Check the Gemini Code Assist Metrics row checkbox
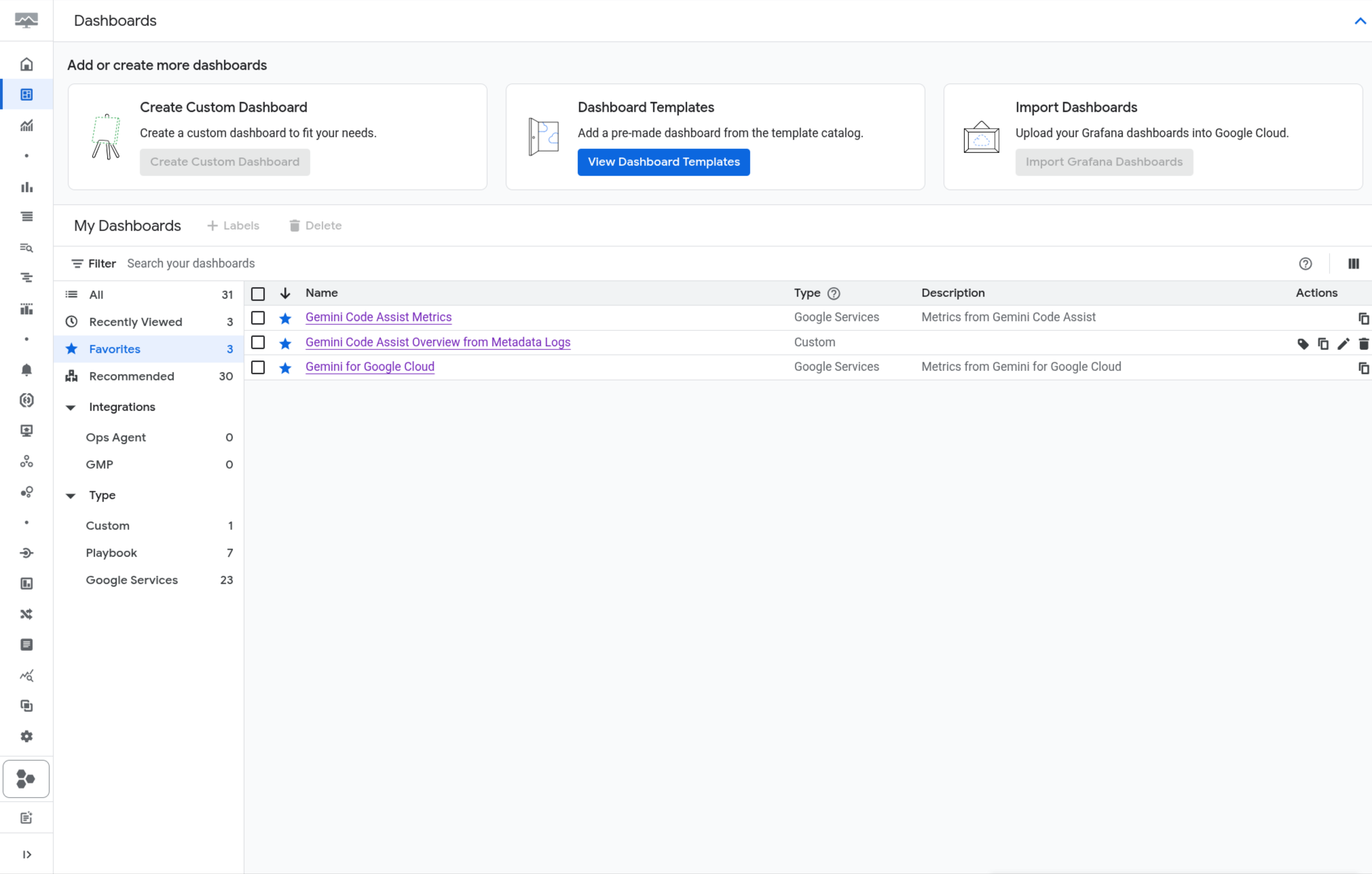This screenshot has width=1372, height=874. 258,317
